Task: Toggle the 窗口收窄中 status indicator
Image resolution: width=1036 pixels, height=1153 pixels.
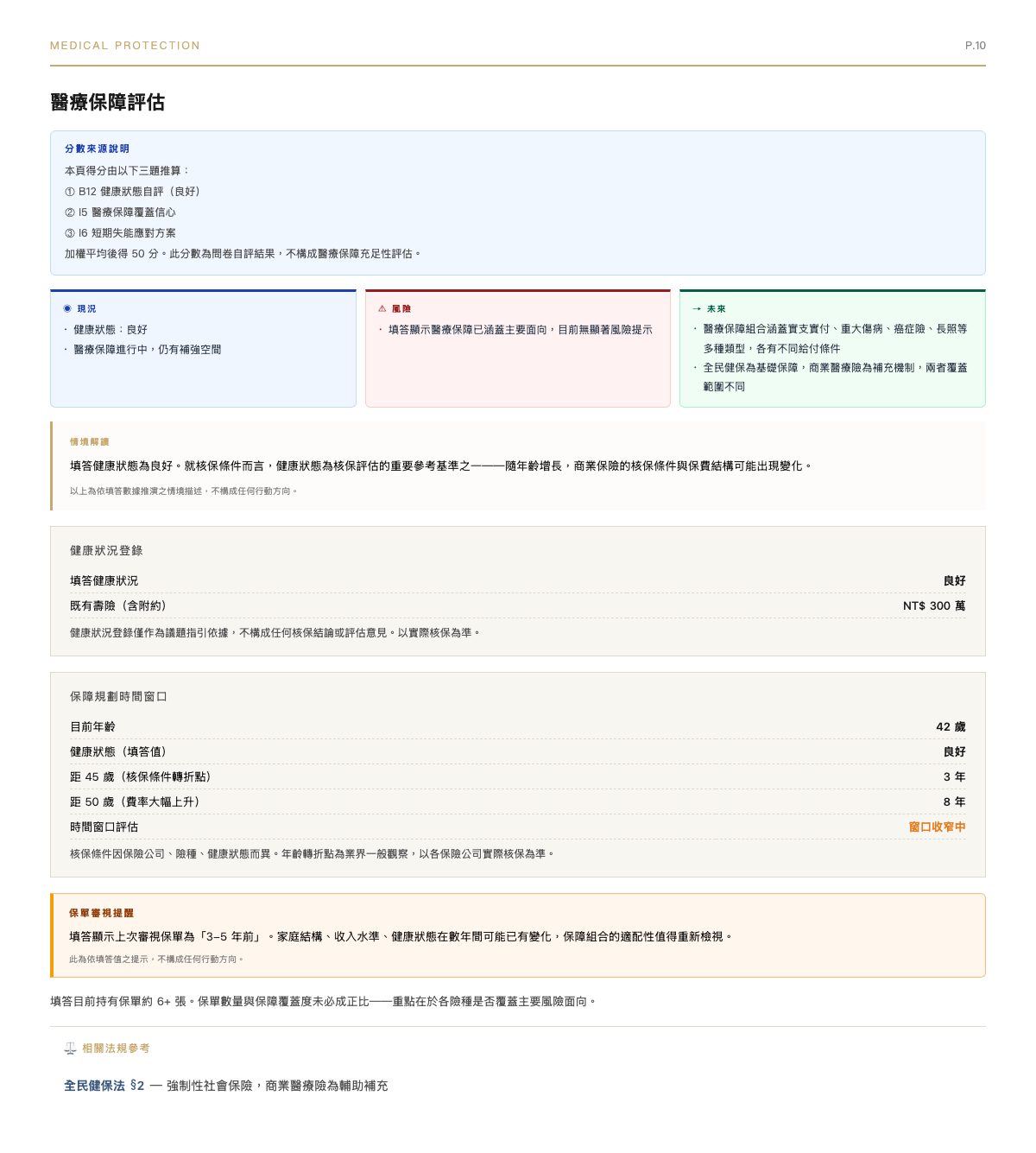Action: pyautogui.click(x=938, y=827)
